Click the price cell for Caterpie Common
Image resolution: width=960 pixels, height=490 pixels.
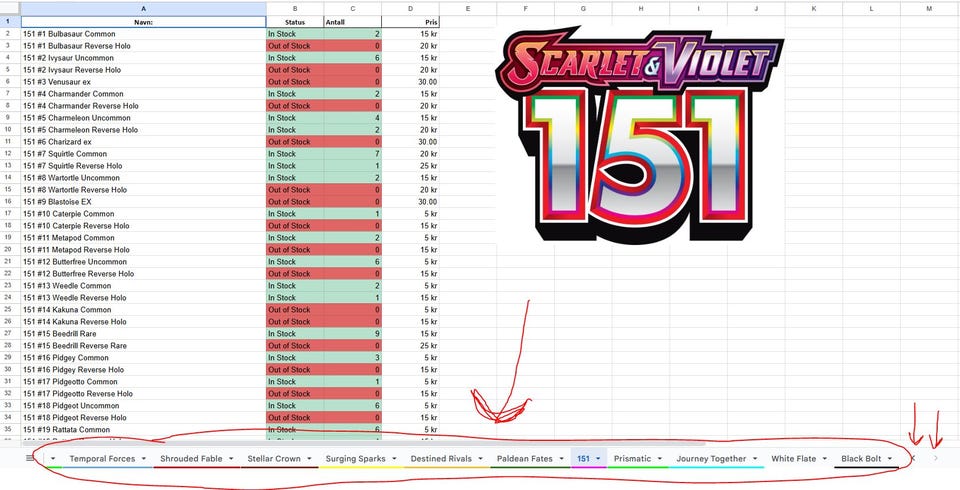[x=410, y=214]
